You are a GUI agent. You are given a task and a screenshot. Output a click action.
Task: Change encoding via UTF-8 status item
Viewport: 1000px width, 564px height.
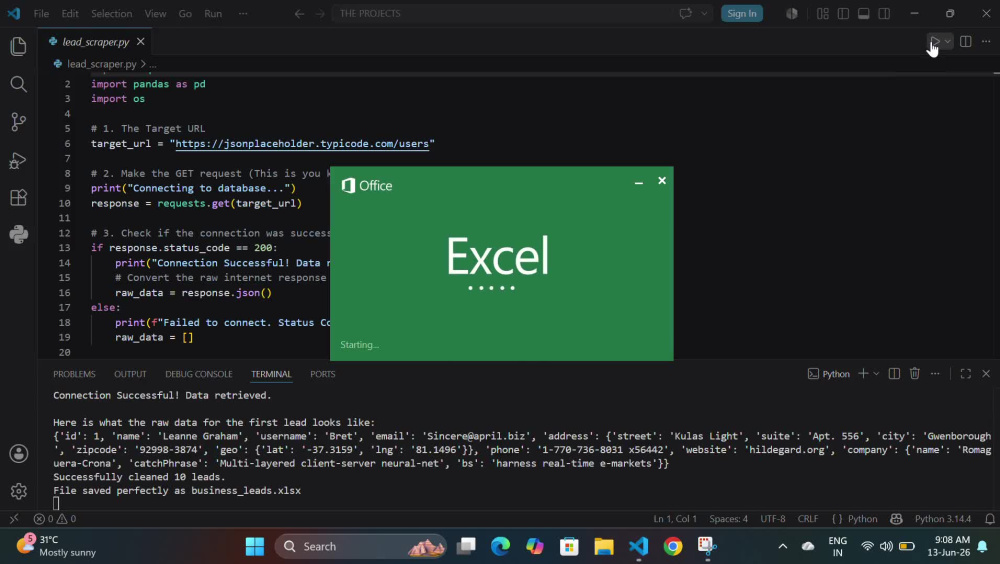tap(773, 519)
